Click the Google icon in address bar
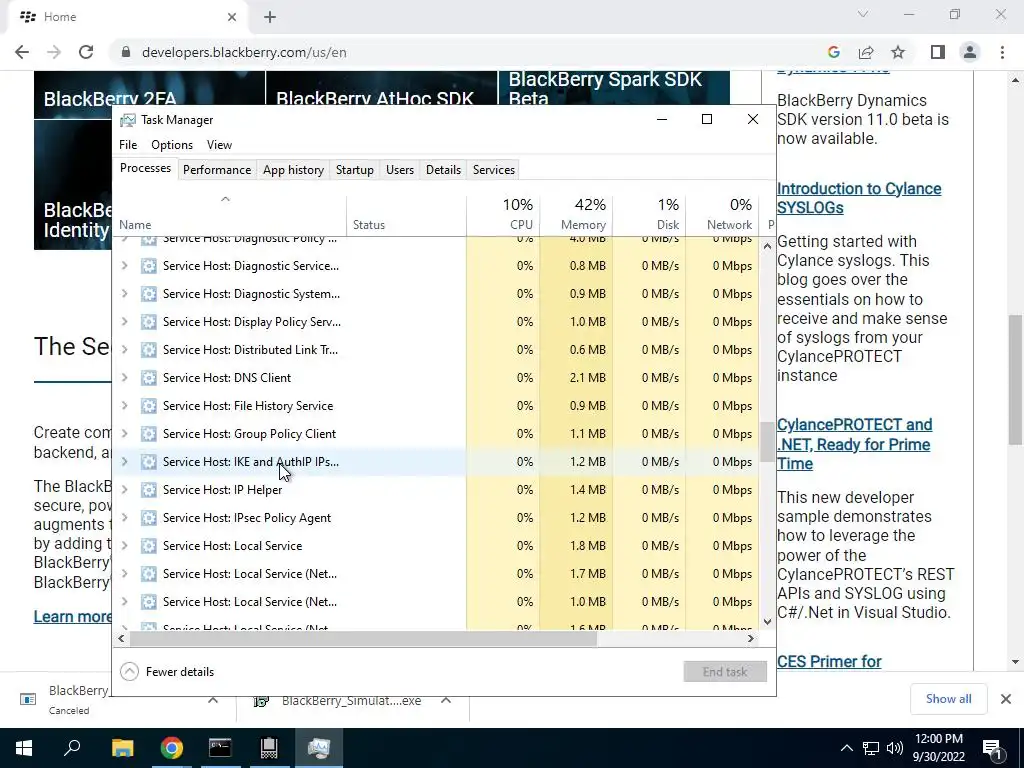The image size is (1024, 768). pyautogui.click(x=833, y=52)
